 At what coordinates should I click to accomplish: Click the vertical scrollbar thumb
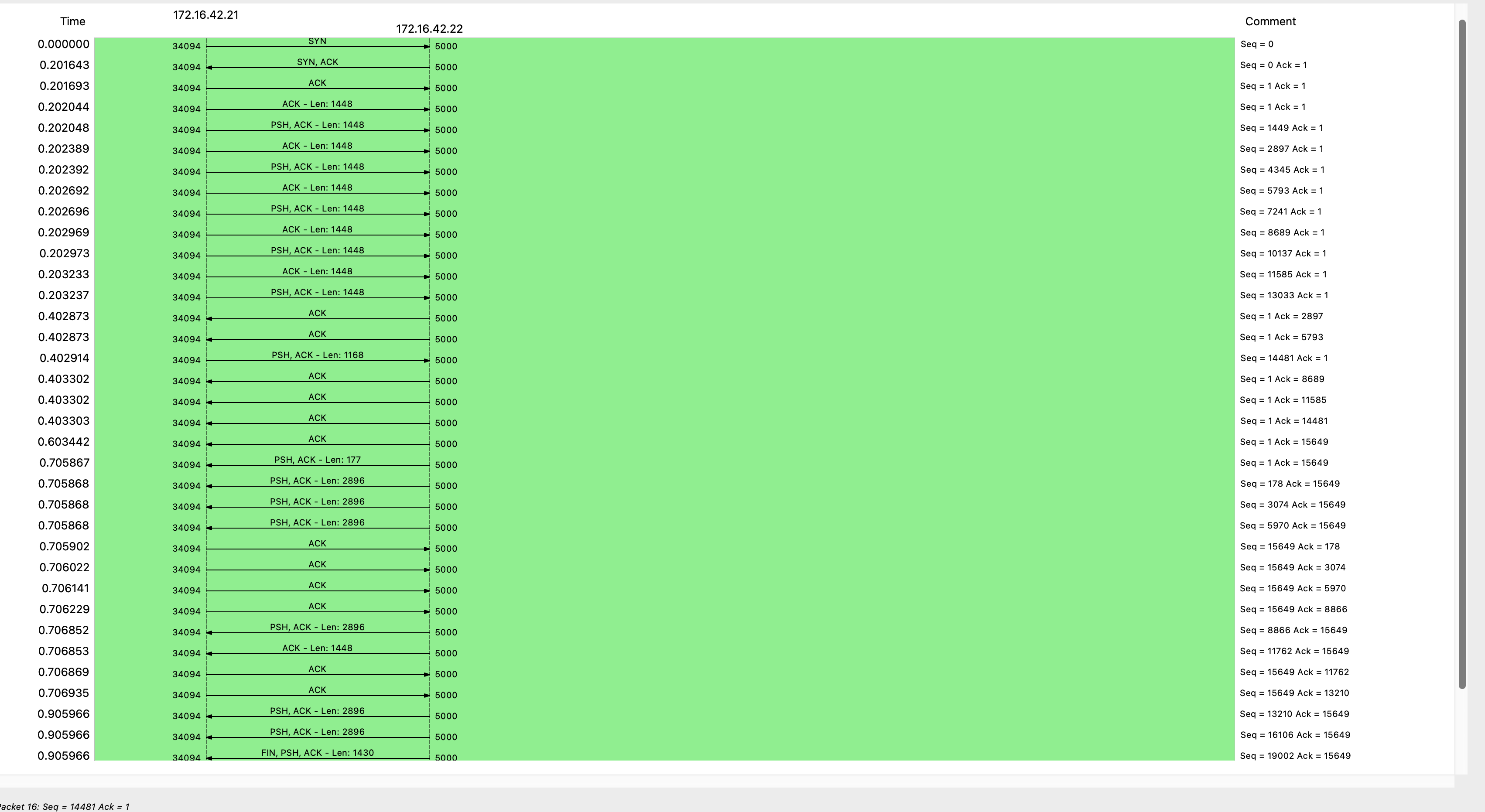(1461, 354)
